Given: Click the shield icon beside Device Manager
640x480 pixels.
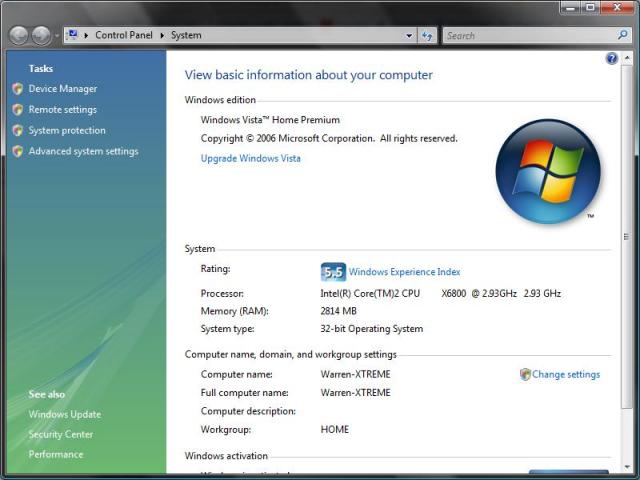Looking at the screenshot, I should (18, 89).
